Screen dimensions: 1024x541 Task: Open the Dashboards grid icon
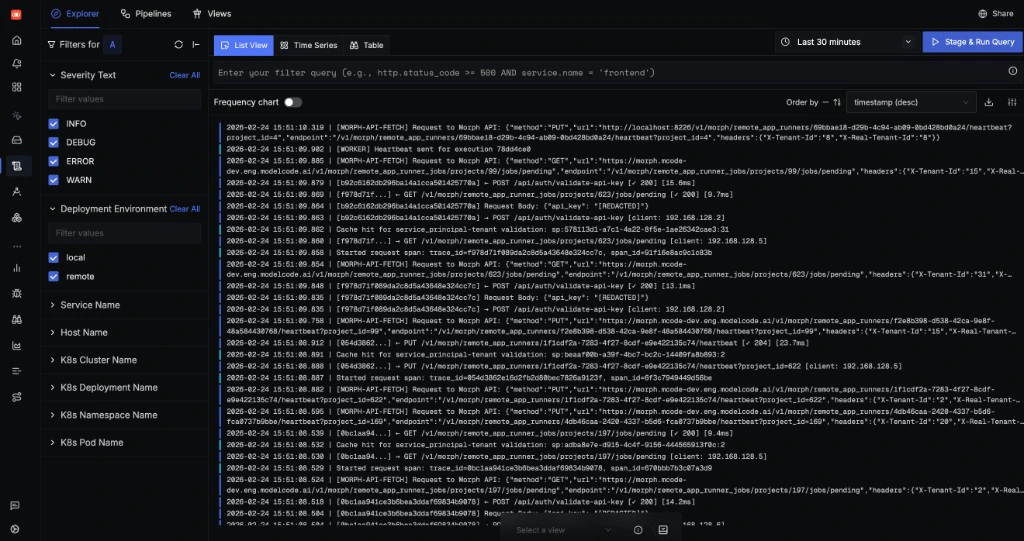(17, 87)
